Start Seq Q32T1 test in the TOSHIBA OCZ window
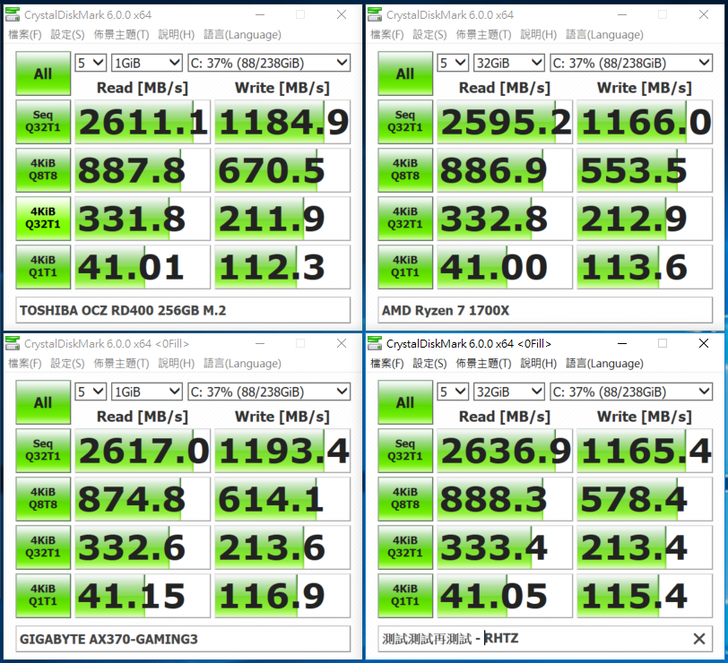This screenshot has width=728, height=663. 43,122
